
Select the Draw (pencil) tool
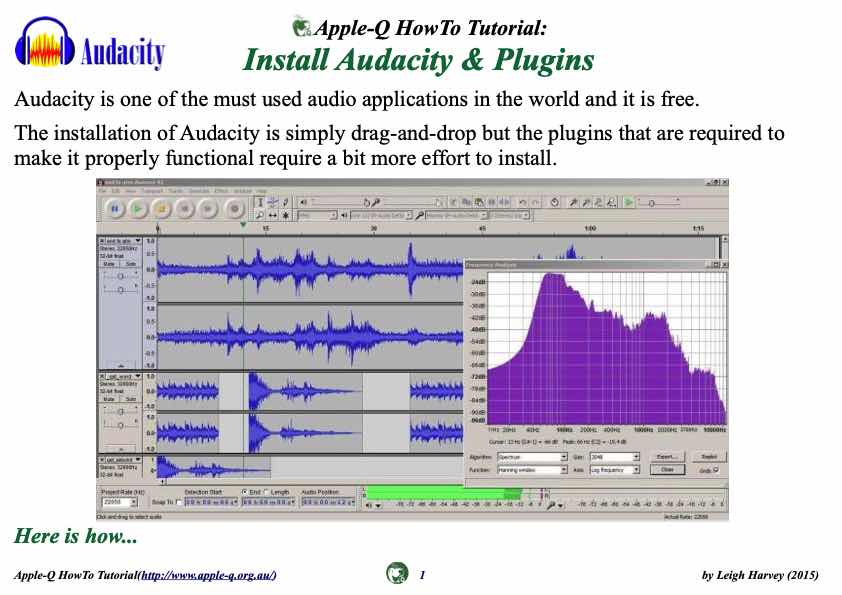click(285, 202)
